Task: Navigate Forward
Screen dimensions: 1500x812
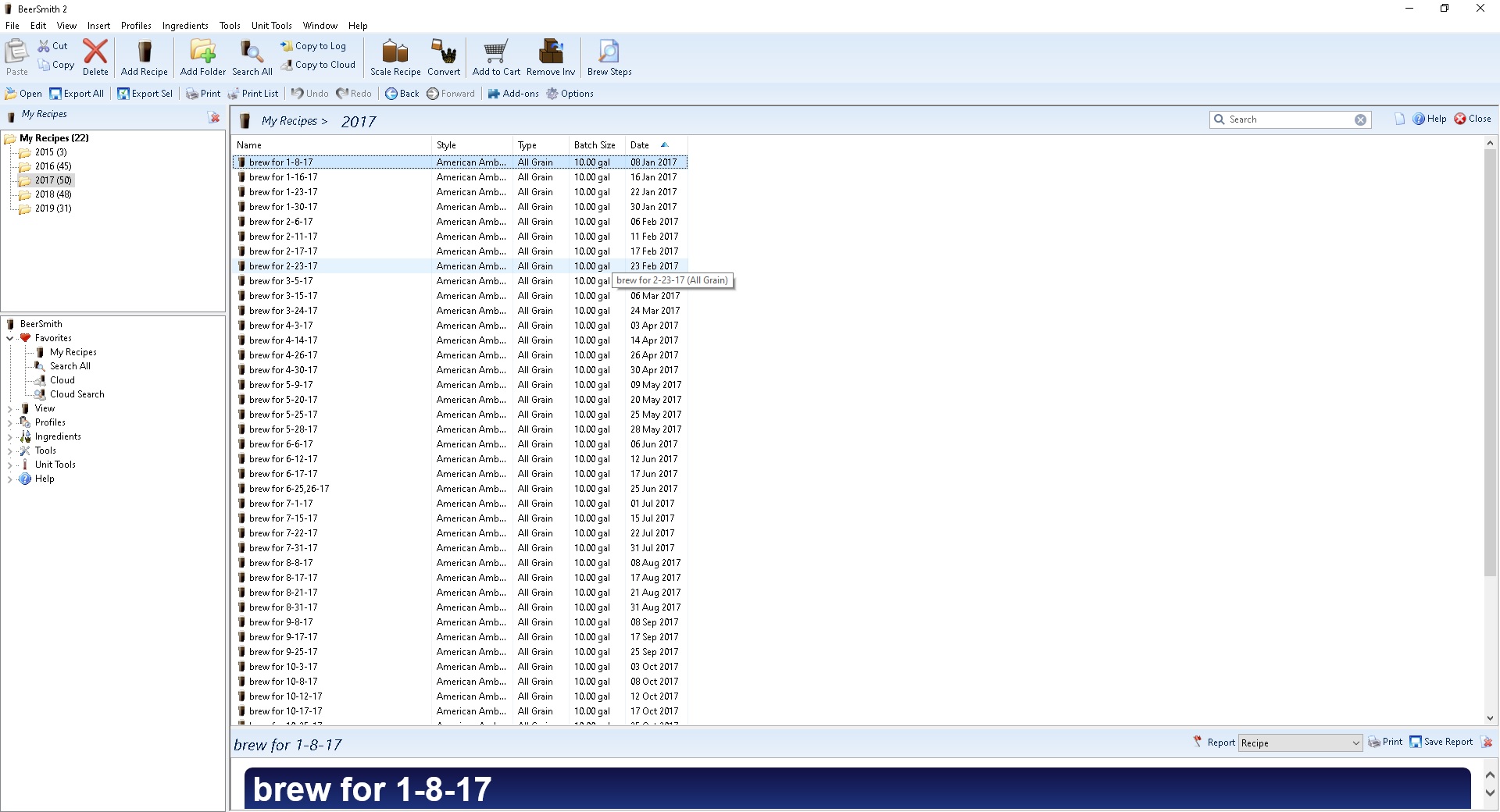Action: pos(451,94)
